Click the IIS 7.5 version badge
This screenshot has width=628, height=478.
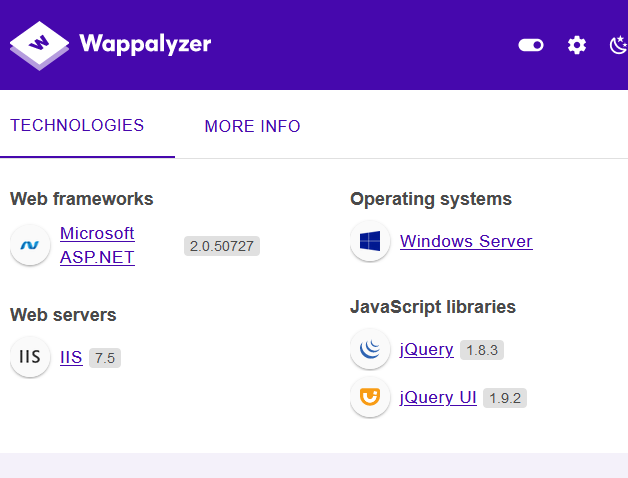[x=105, y=358]
